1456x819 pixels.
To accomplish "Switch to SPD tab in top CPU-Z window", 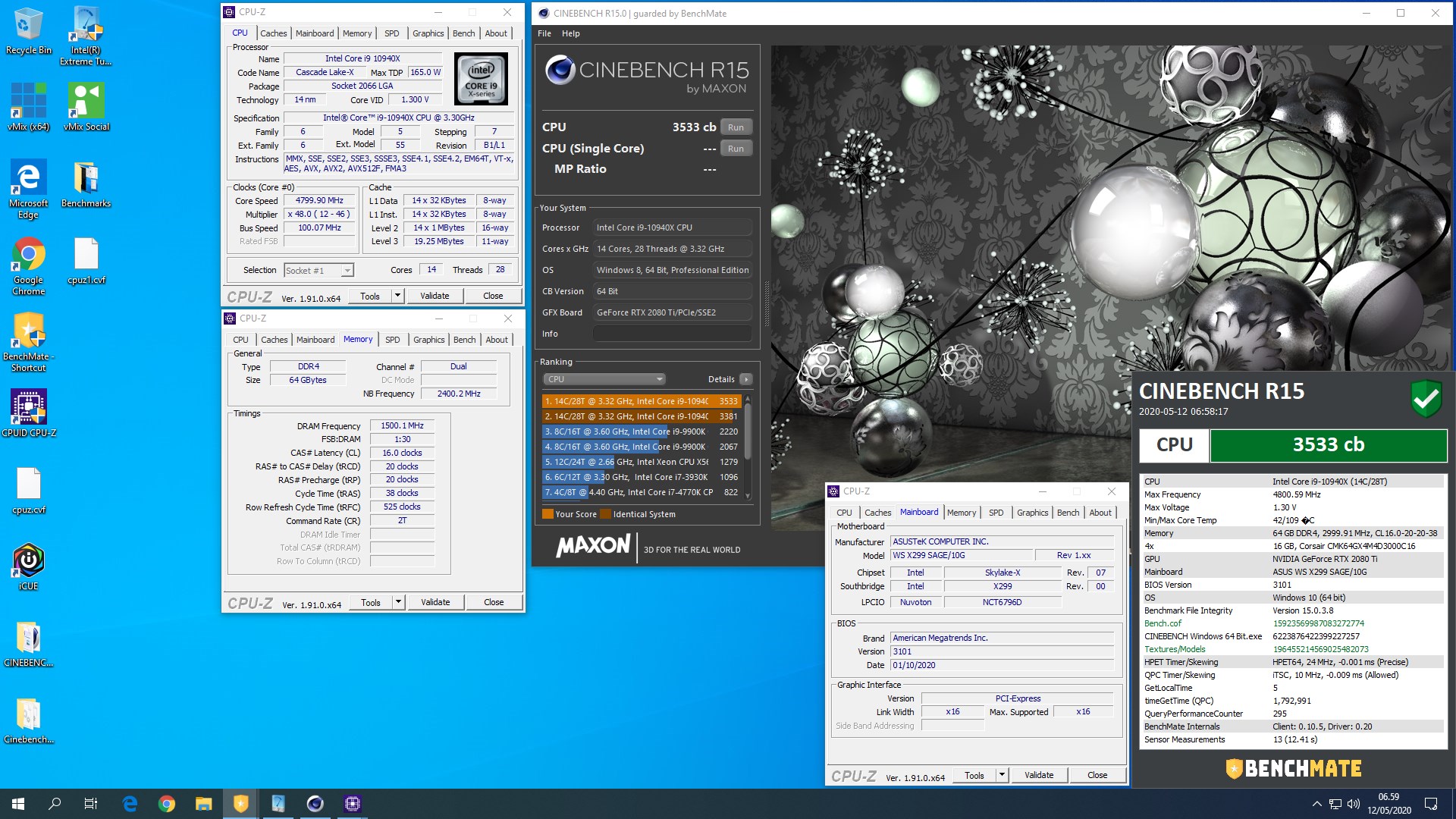I will coord(391,33).
